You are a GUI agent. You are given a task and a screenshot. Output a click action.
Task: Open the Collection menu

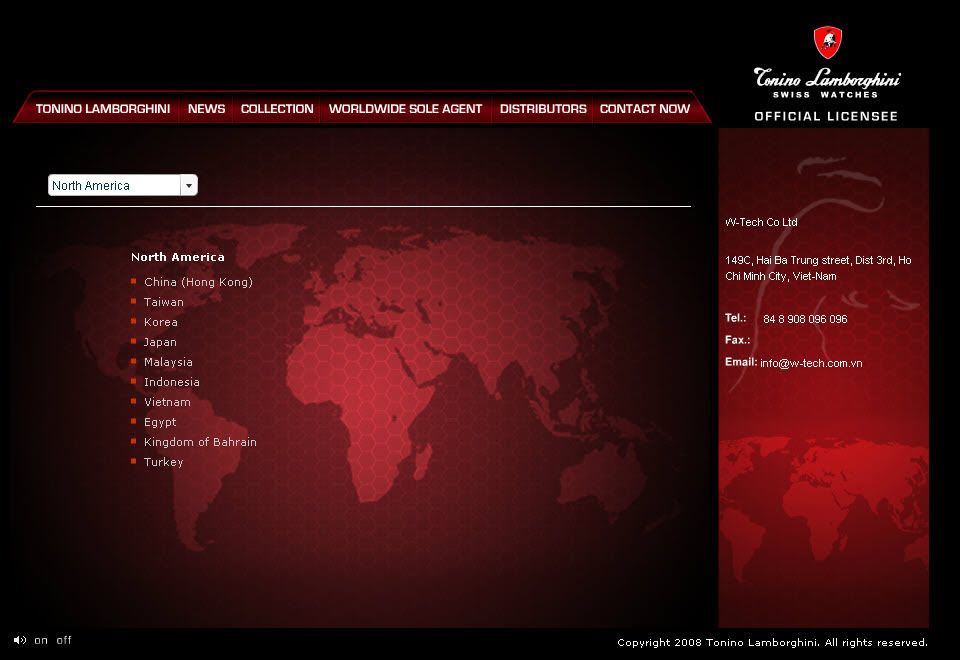pos(277,108)
